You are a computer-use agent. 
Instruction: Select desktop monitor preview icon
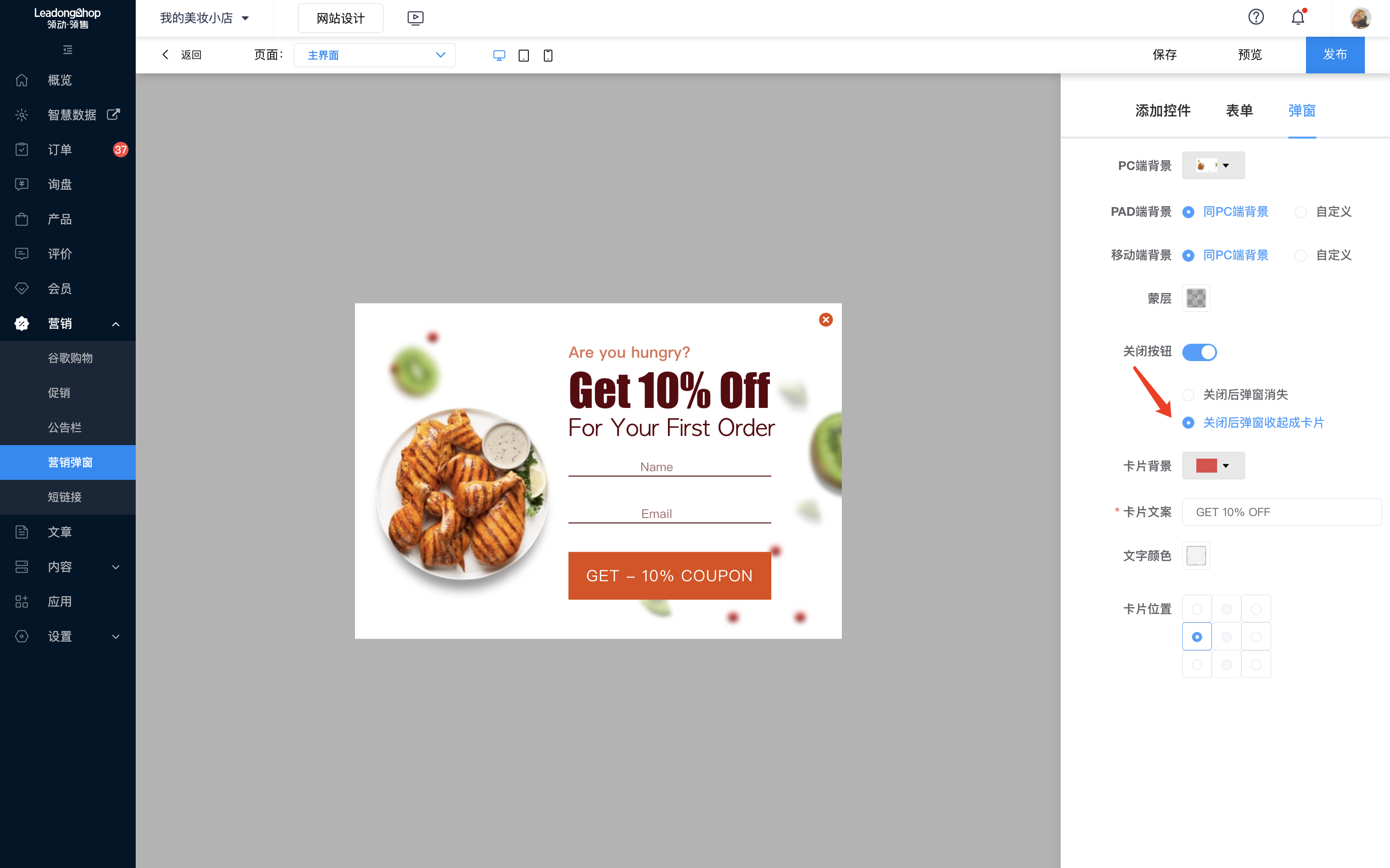pyautogui.click(x=499, y=55)
